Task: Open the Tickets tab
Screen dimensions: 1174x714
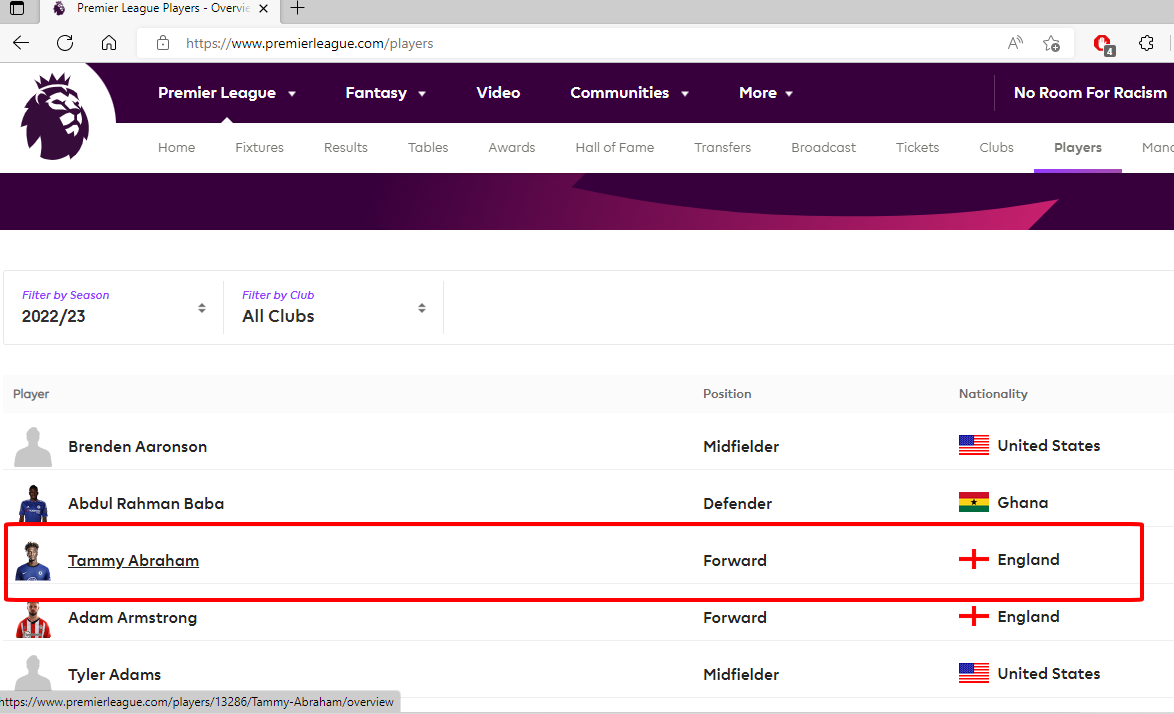Action: (x=917, y=147)
